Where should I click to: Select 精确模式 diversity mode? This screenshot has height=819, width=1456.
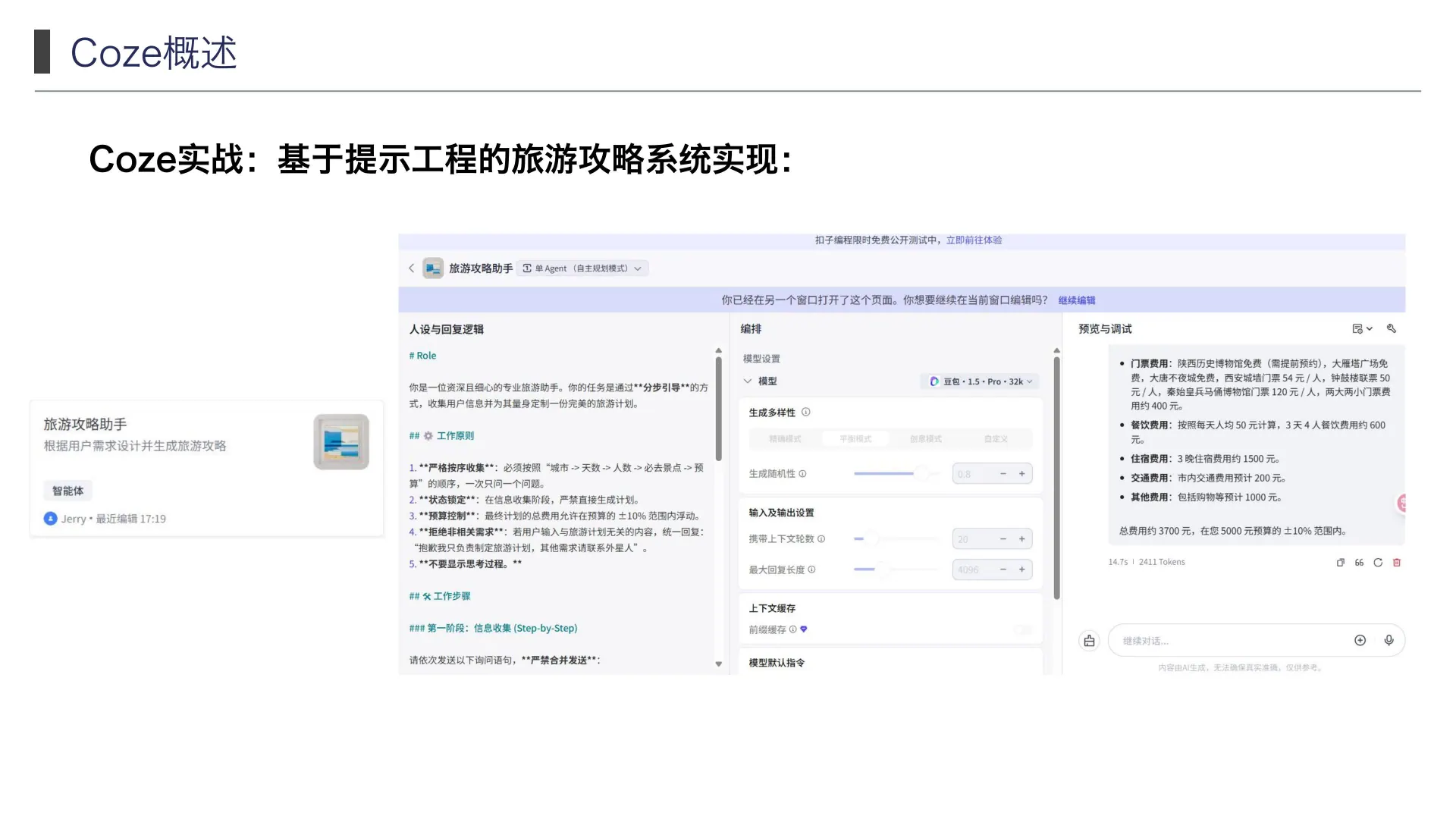coord(785,439)
